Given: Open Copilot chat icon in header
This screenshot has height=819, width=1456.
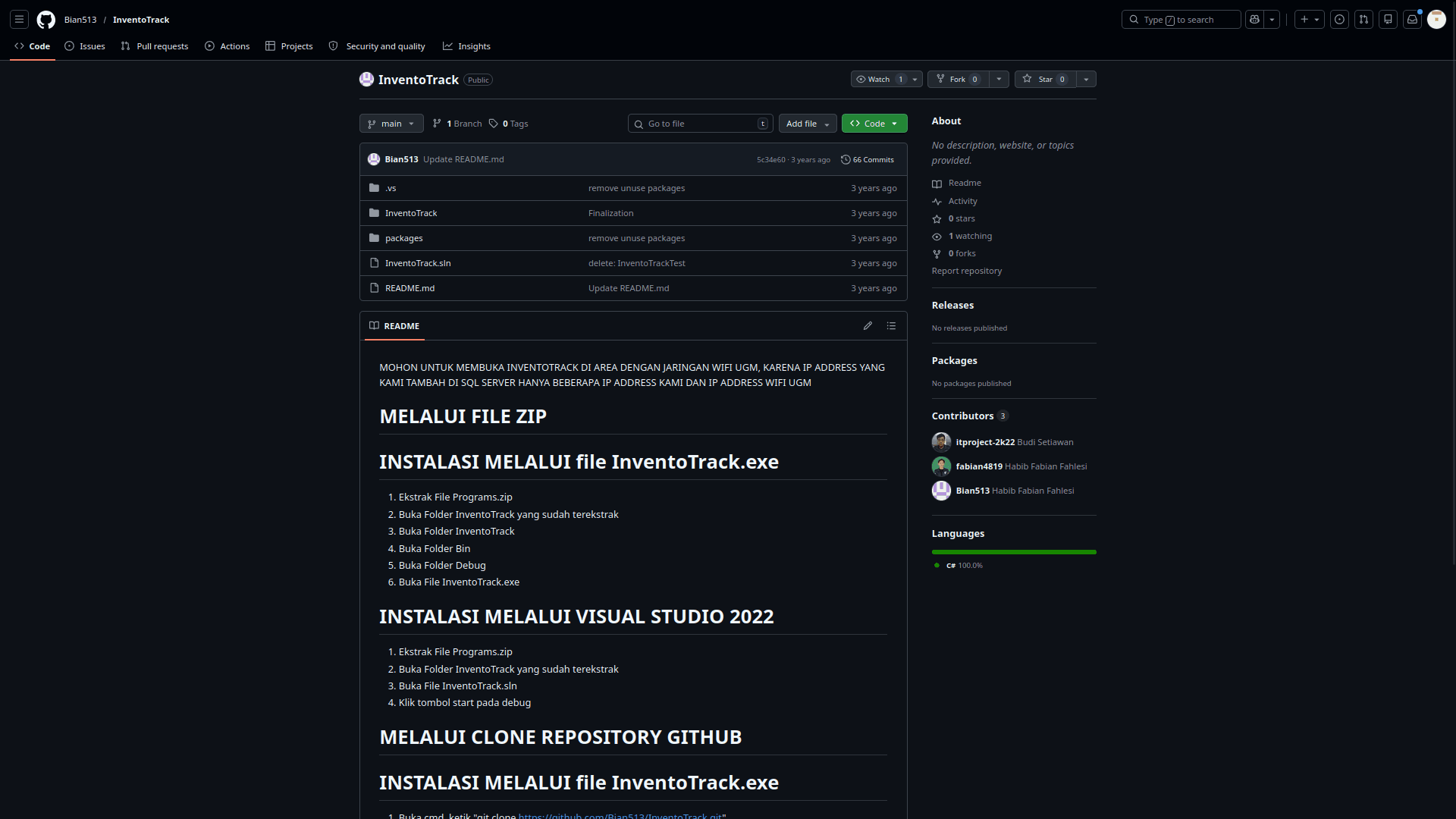Looking at the screenshot, I should click(x=1255, y=20).
